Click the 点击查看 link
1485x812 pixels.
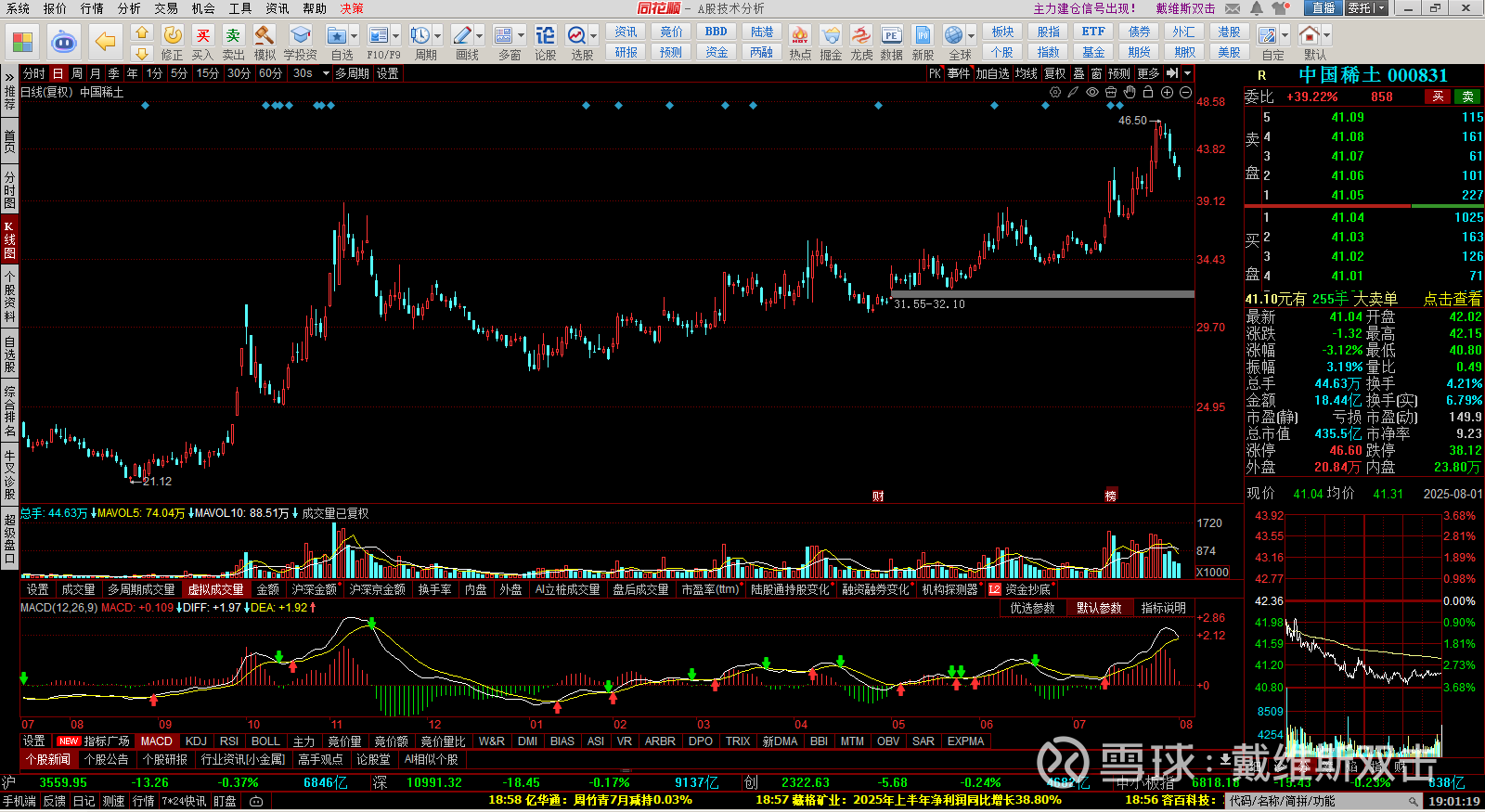[1453, 299]
